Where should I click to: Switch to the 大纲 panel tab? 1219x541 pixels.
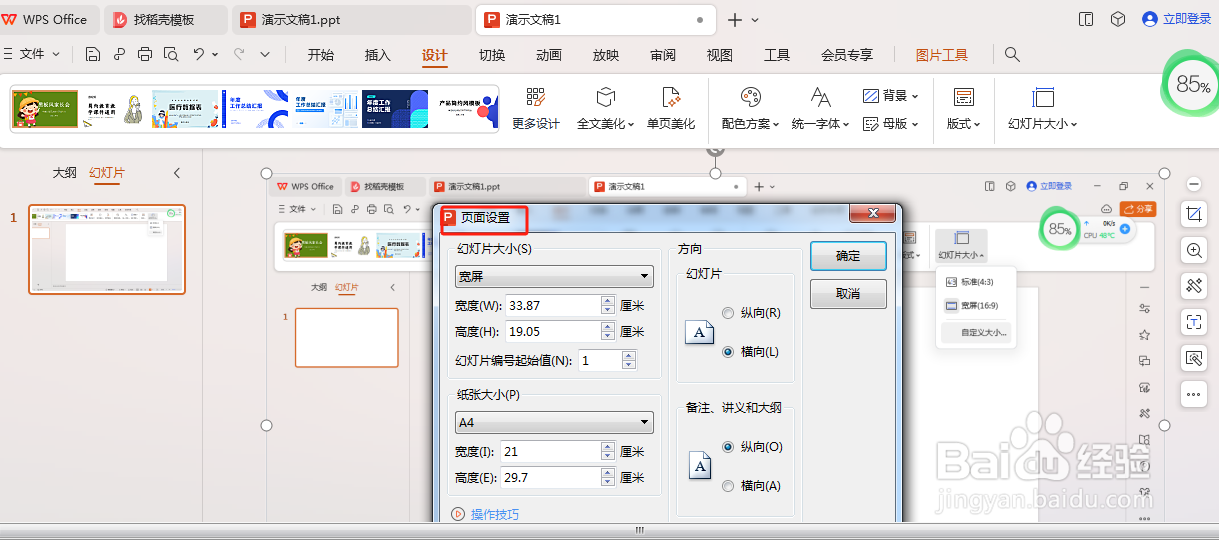click(x=64, y=173)
